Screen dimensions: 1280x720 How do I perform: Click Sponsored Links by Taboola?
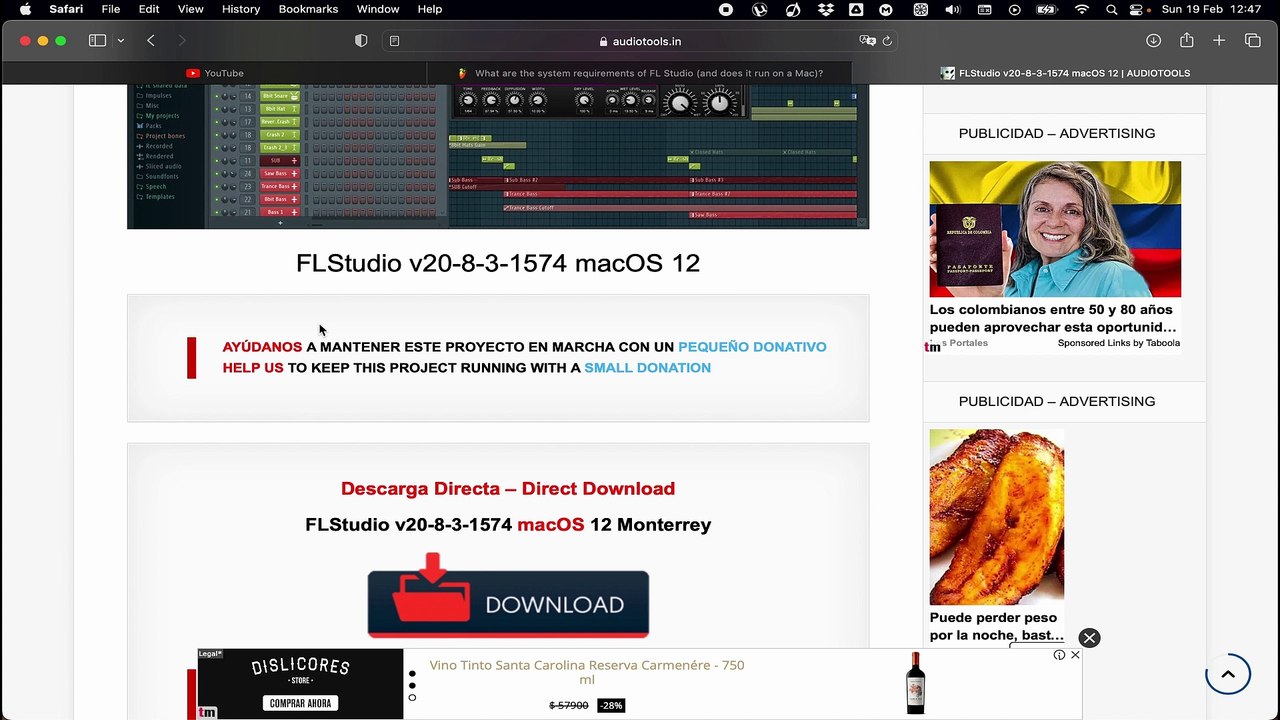(1119, 343)
